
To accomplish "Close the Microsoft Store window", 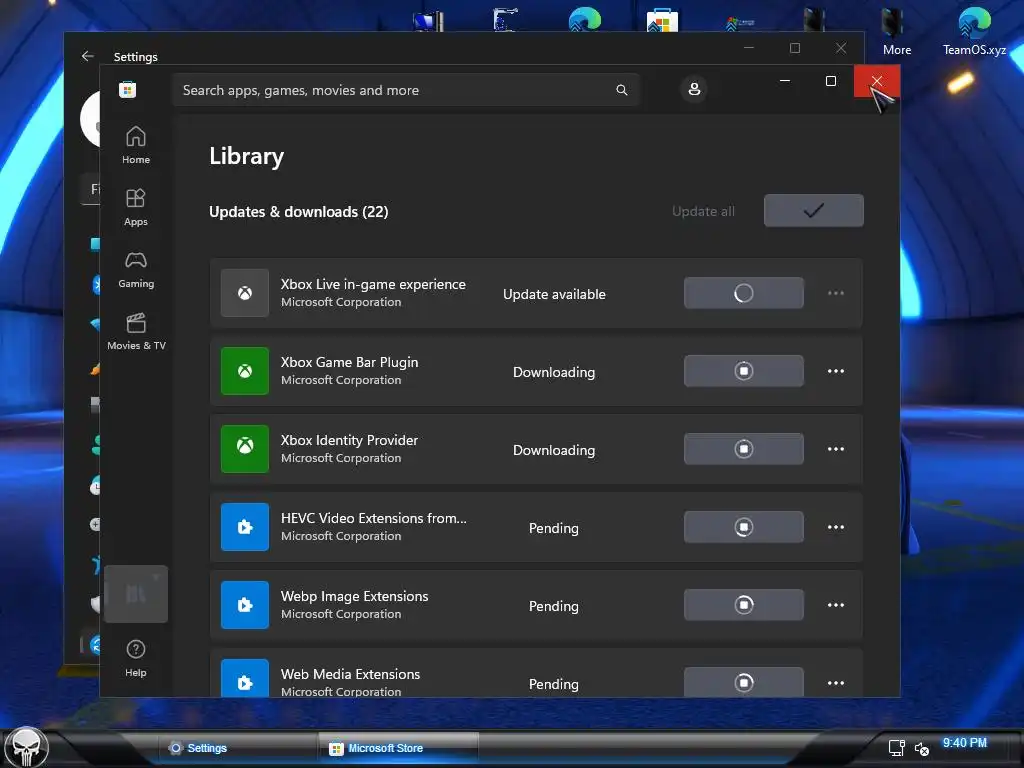I will [x=876, y=81].
